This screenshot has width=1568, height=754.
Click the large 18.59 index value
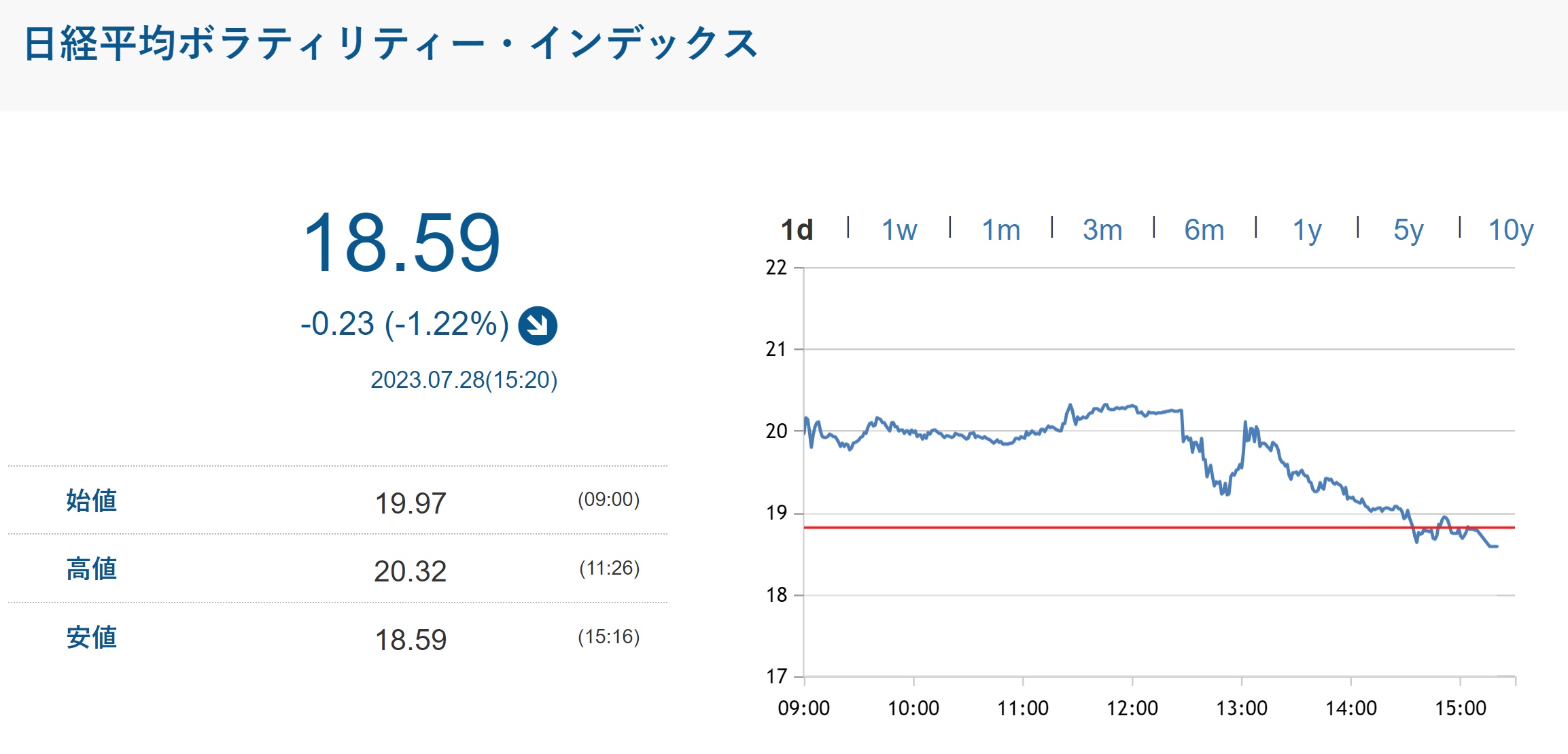click(x=401, y=243)
